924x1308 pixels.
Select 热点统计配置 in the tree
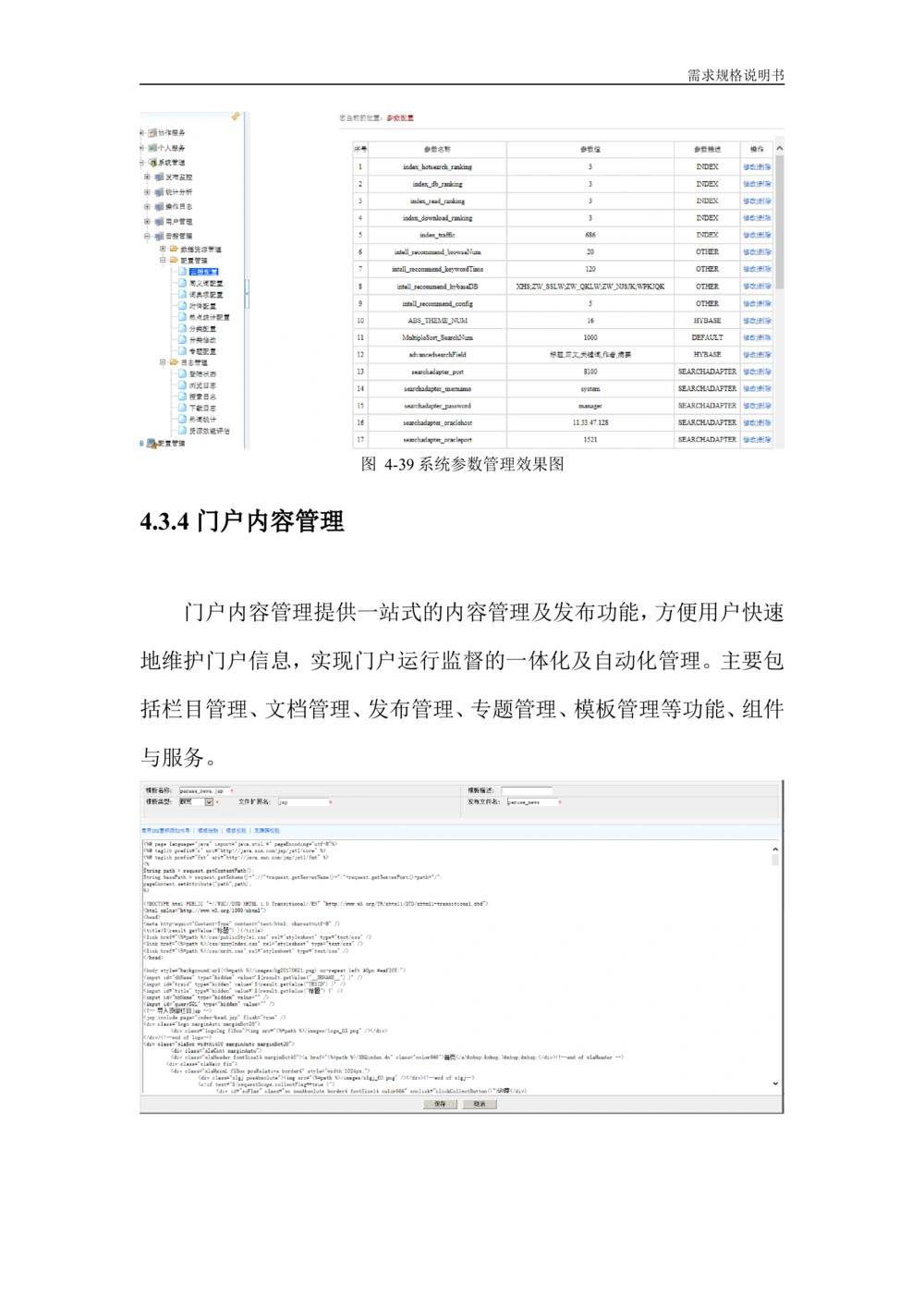209,318
